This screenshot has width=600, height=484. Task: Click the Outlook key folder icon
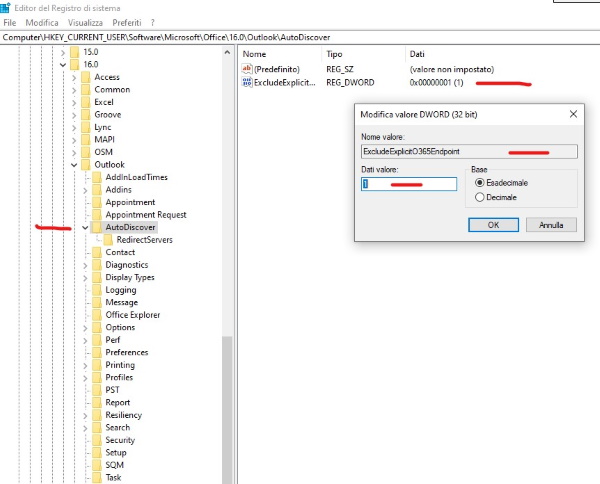tap(86, 165)
